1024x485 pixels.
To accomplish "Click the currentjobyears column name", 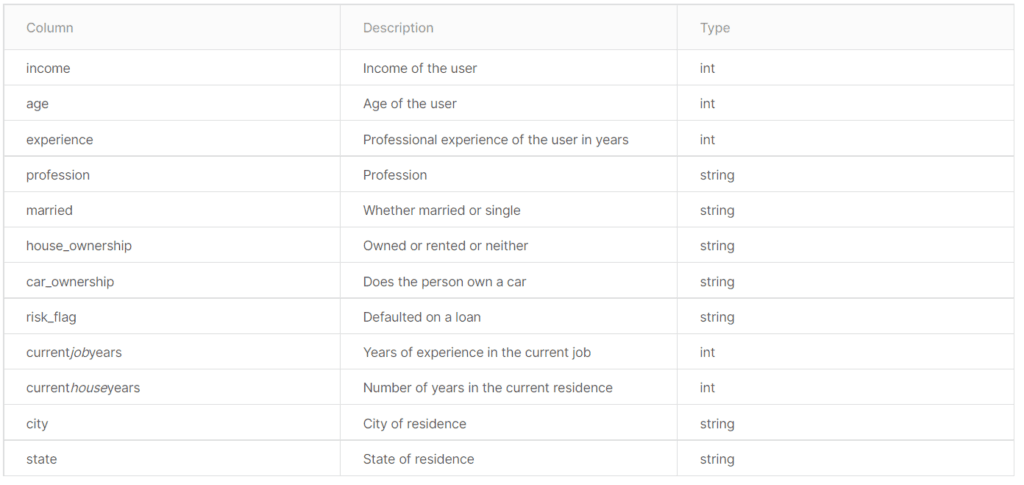I will point(74,353).
